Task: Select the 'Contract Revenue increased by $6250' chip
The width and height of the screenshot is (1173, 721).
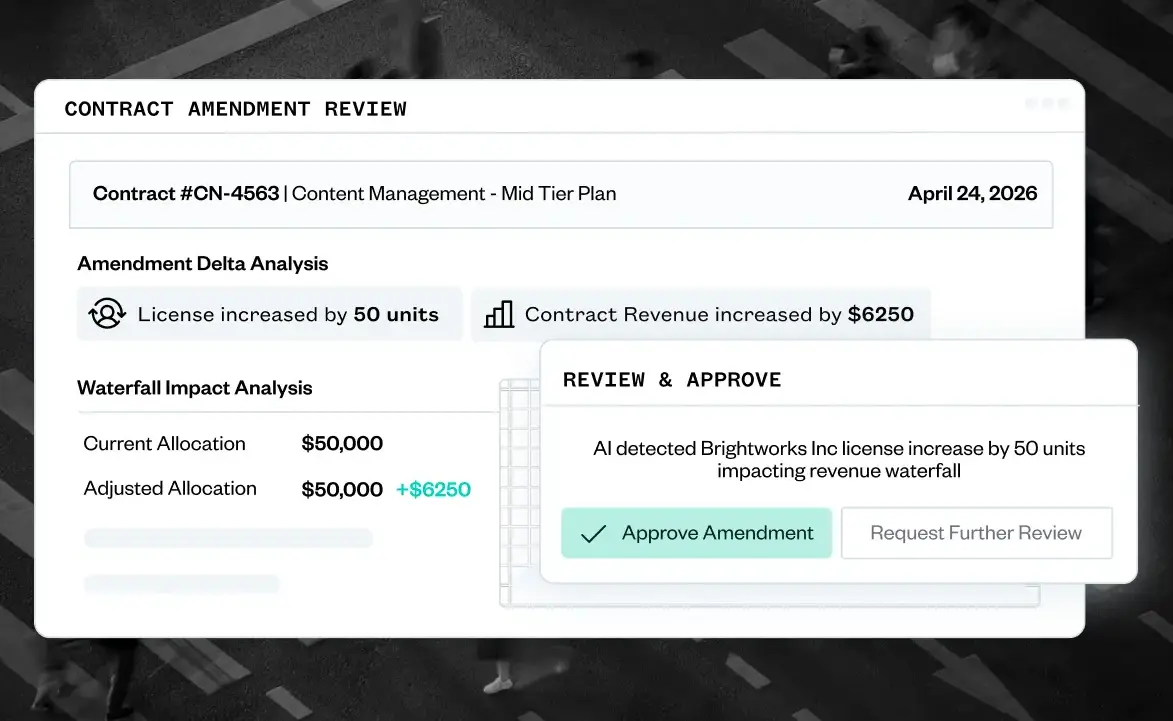Action: (700, 314)
